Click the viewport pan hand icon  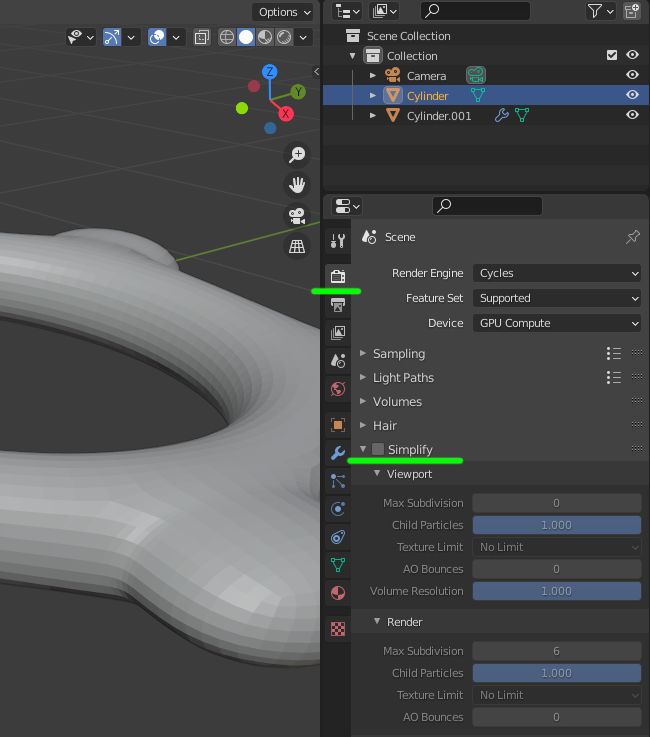(297, 185)
